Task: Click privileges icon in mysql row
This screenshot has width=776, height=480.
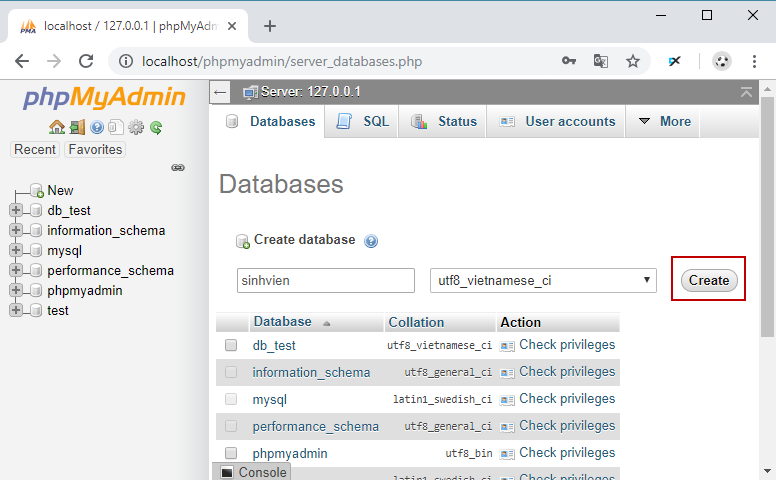Action: [507, 400]
